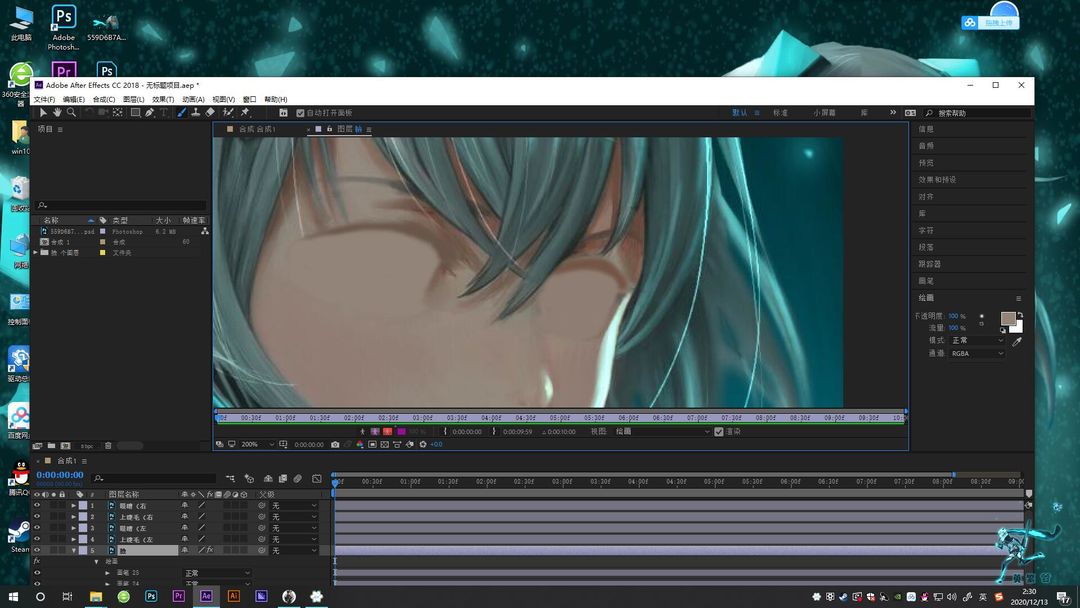Click the Windows Start button
The image size is (1080, 608).
pos(13,596)
